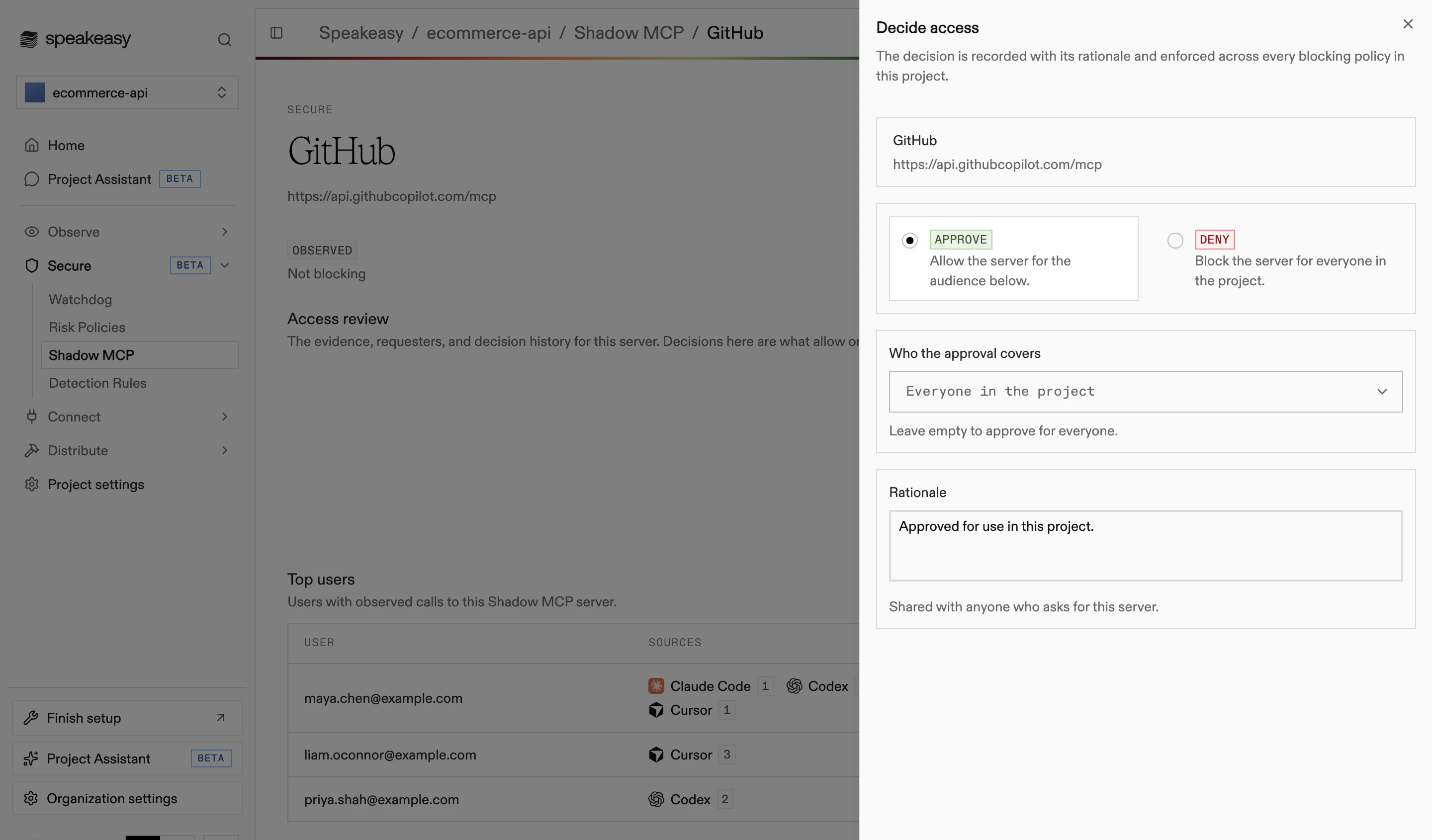The height and width of the screenshot is (840, 1432).
Task: Click the Cursor count badge 3
Action: [727, 755]
